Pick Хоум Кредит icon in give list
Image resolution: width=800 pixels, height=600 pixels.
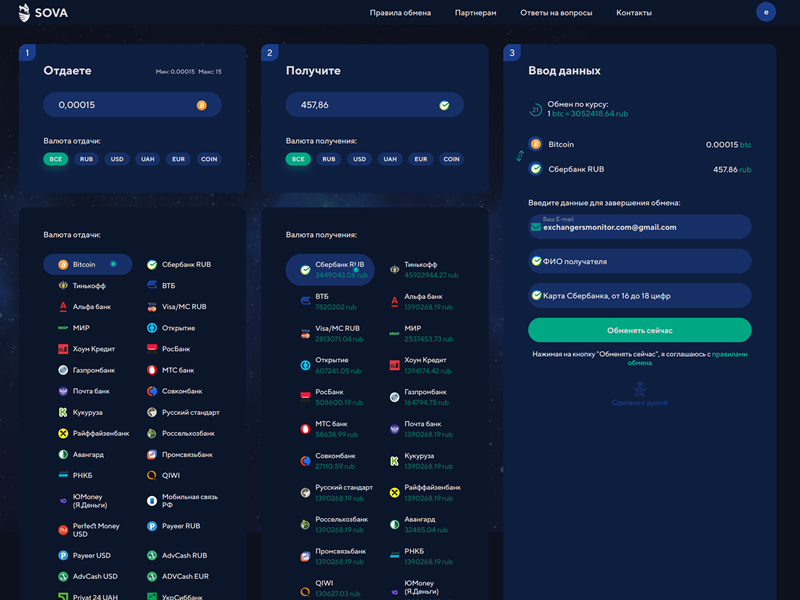click(63, 349)
